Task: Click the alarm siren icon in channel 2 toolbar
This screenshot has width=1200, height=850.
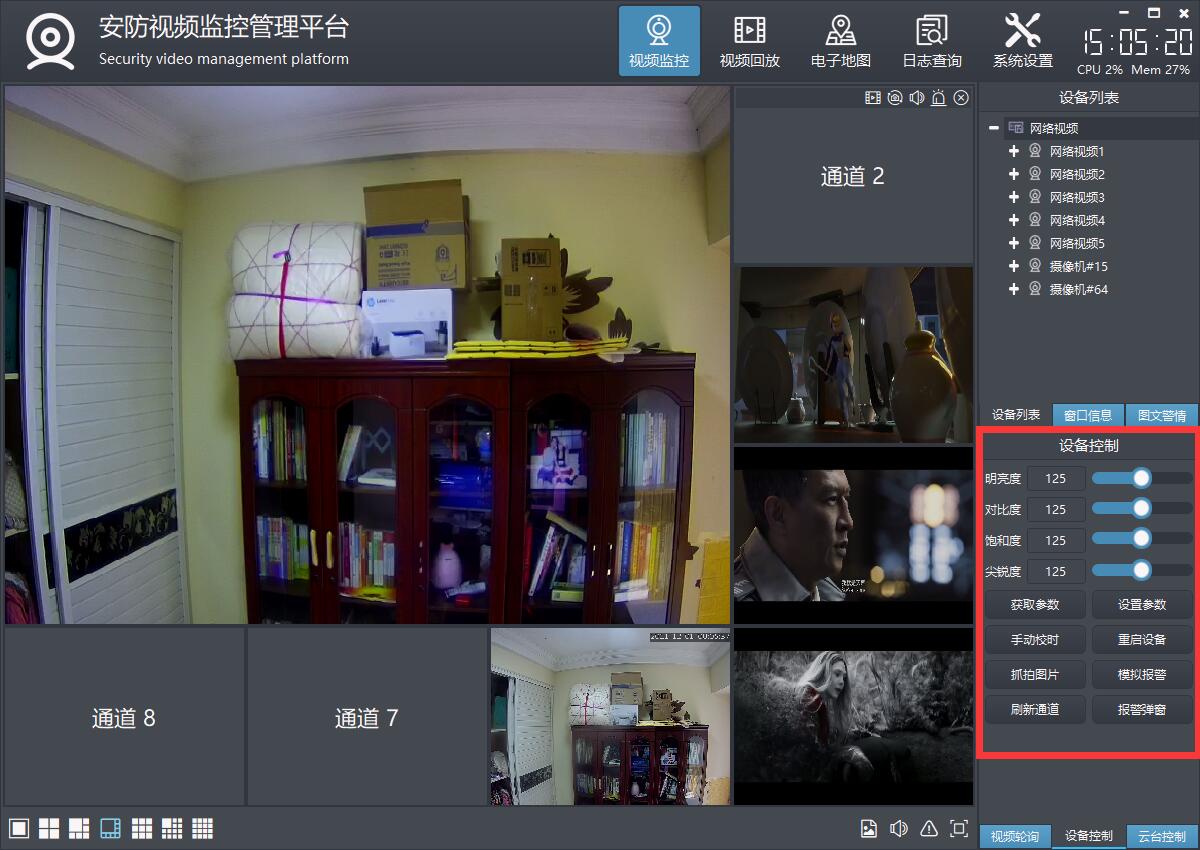Action: click(x=939, y=97)
